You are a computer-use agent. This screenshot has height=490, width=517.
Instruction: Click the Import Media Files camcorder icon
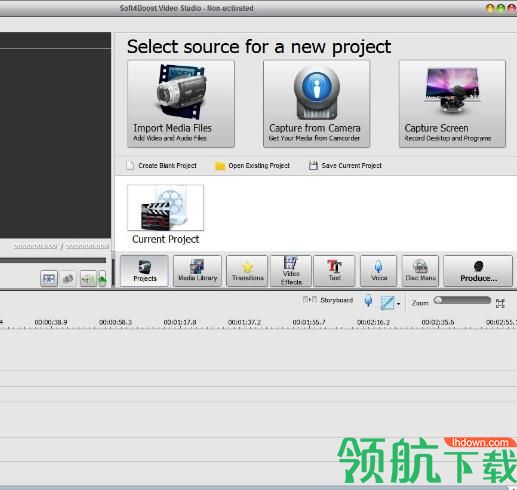181,91
